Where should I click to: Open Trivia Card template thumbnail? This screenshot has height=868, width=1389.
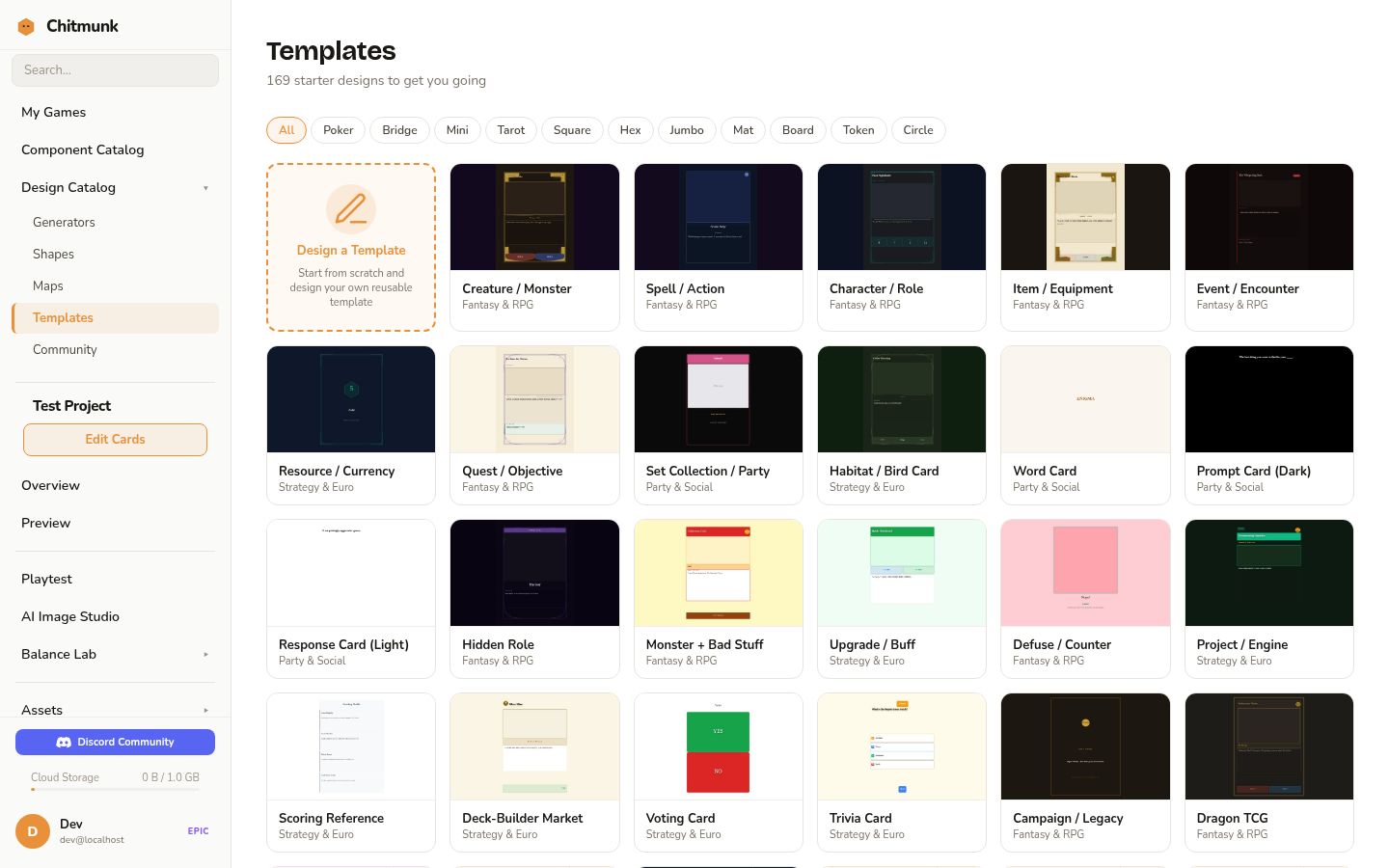[902, 746]
